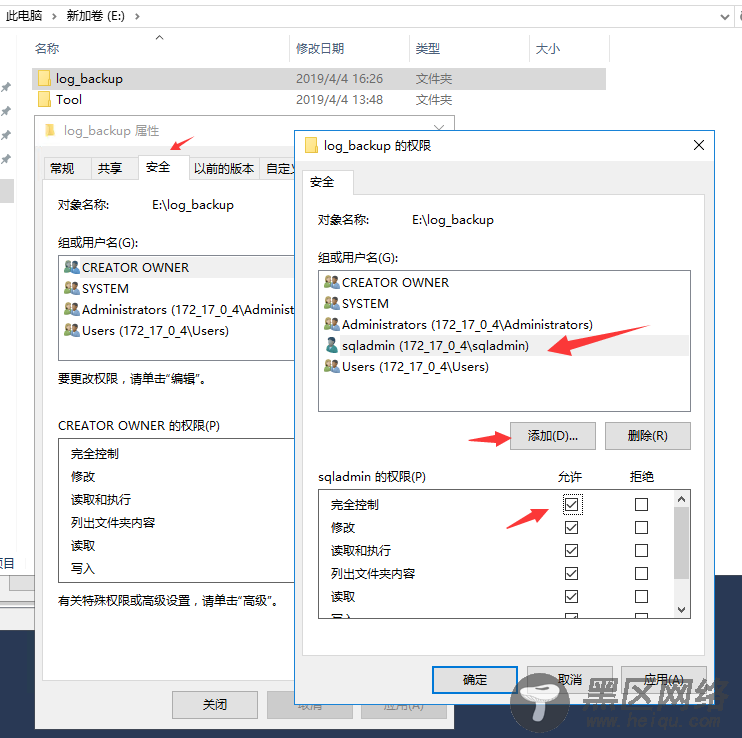This screenshot has width=742, height=738.
Task: Click SYSTEM group icon in permissions dialog
Action: [332, 303]
